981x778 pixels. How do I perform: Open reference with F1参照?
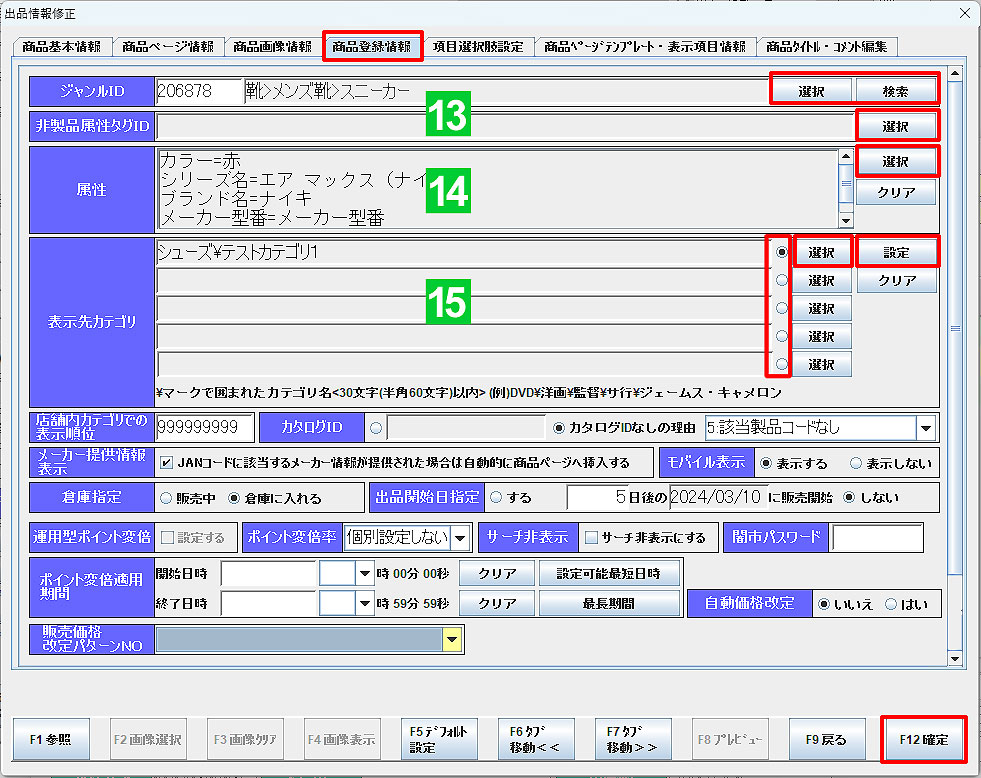point(52,740)
